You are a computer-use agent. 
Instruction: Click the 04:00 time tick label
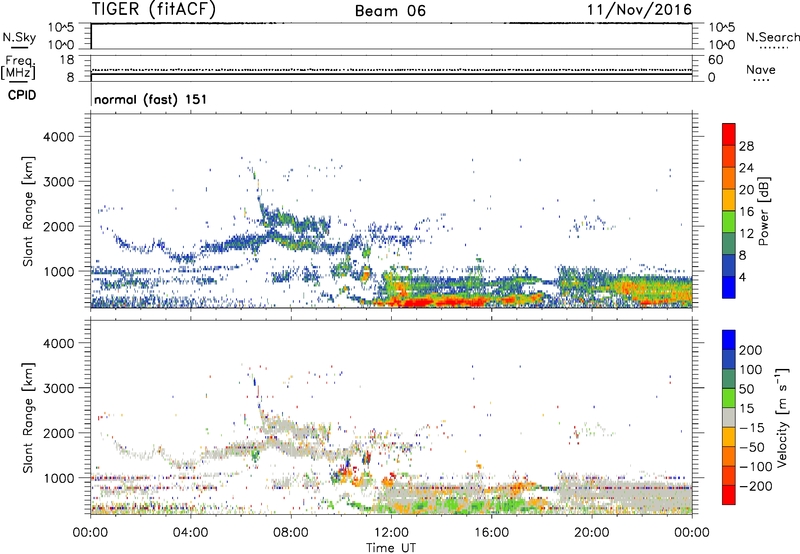pyautogui.click(x=190, y=533)
